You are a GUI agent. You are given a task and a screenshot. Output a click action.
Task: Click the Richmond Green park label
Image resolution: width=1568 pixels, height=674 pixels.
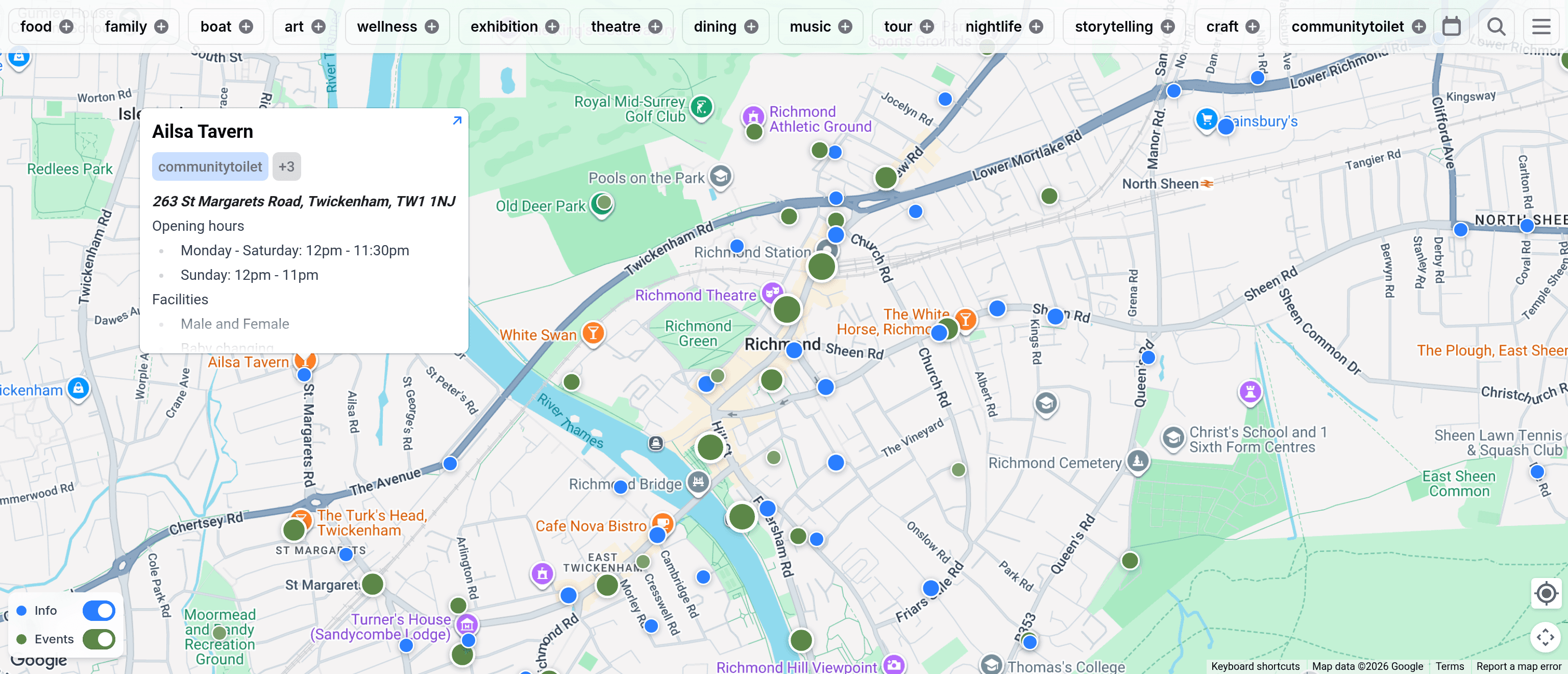698,333
